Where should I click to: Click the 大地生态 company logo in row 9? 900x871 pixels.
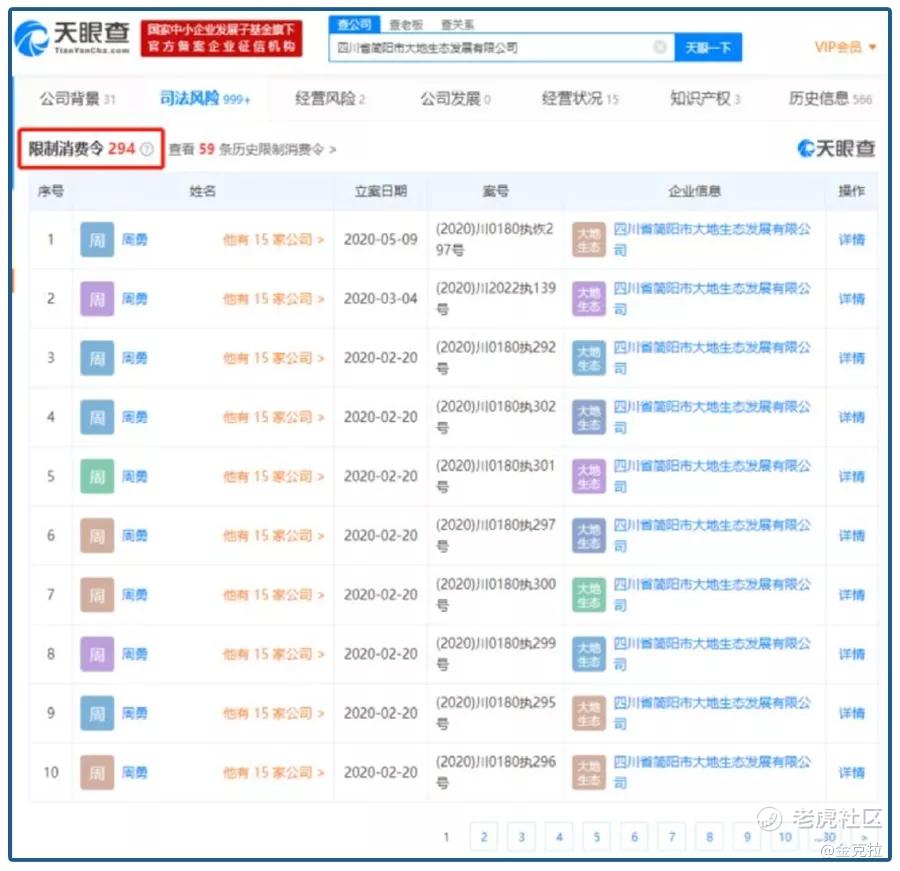click(589, 713)
